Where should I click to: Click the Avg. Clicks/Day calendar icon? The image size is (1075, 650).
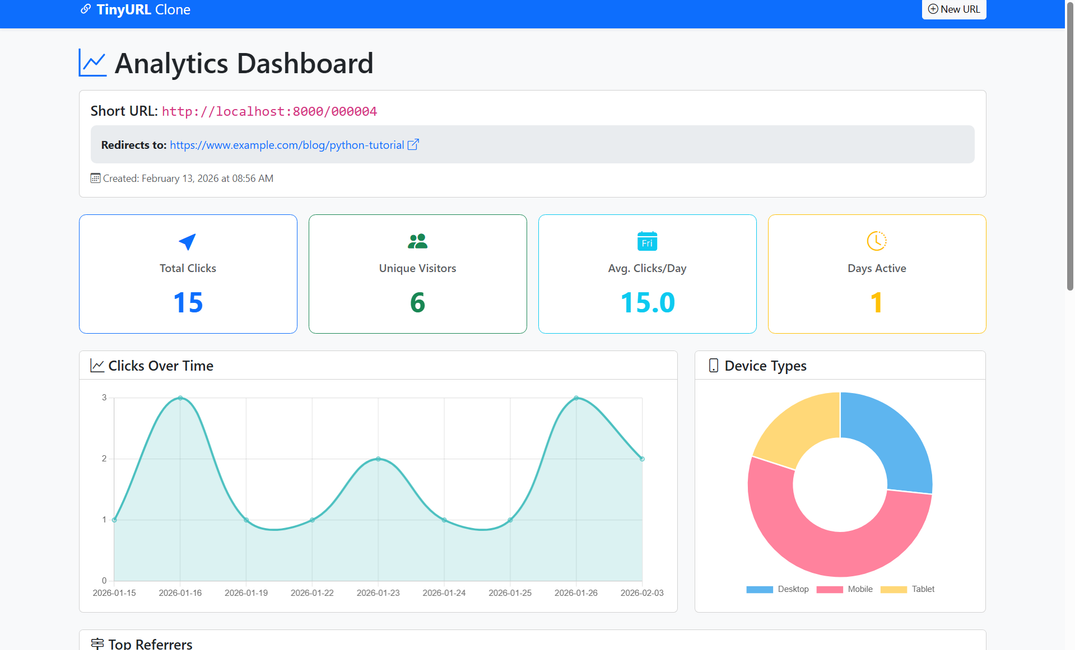(647, 241)
